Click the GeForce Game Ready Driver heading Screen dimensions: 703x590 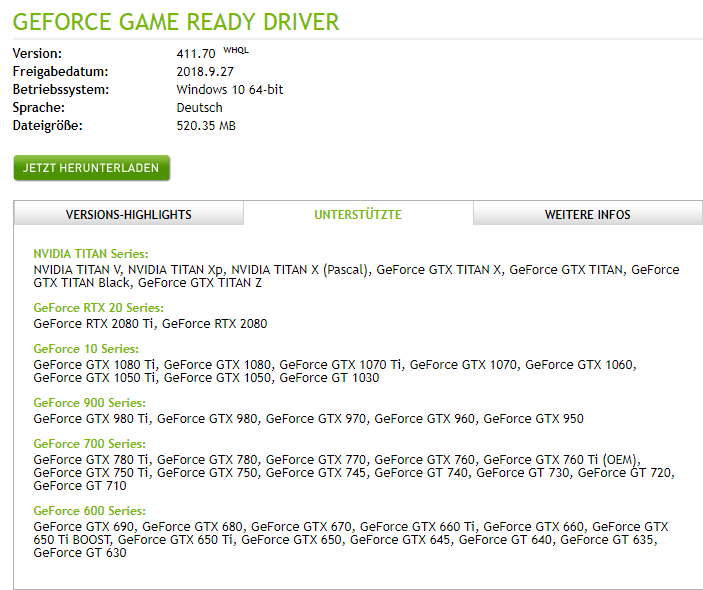point(176,22)
